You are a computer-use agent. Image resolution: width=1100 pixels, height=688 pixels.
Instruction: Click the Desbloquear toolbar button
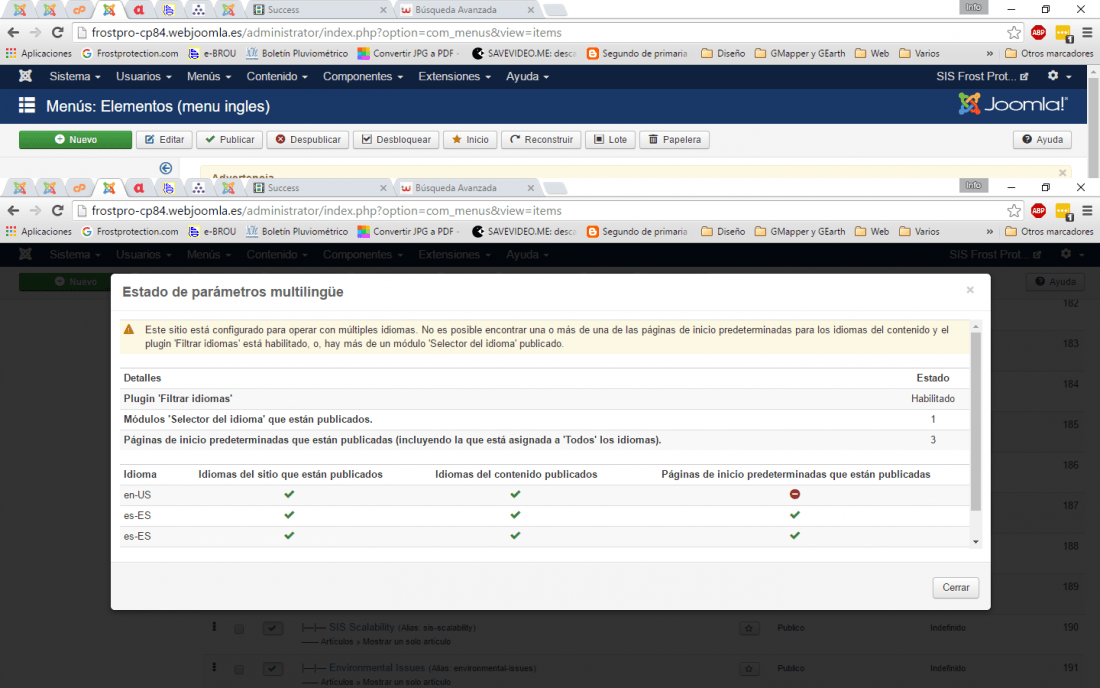click(x=396, y=140)
